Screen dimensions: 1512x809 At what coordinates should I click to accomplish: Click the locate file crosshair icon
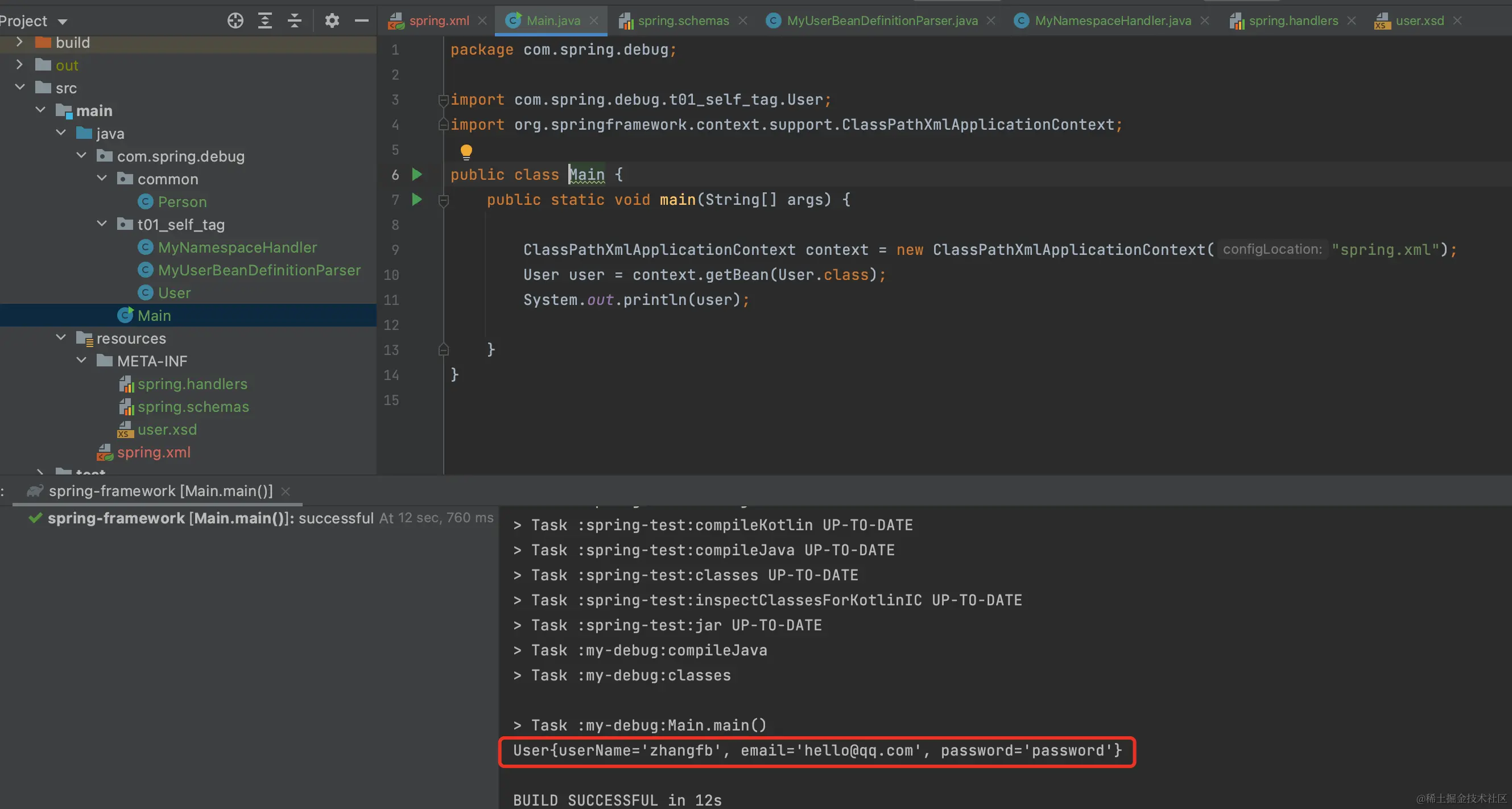(235, 20)
